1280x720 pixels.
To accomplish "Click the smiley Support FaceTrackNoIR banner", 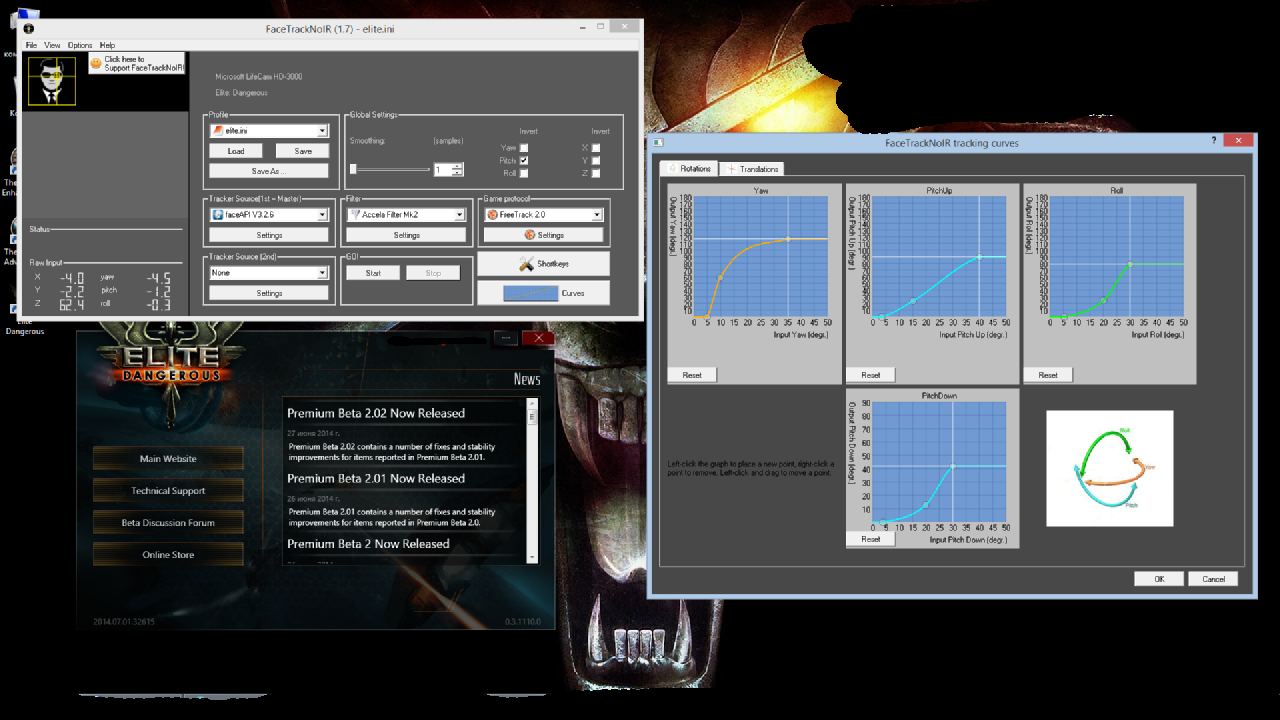I will (x=136, y=63).
